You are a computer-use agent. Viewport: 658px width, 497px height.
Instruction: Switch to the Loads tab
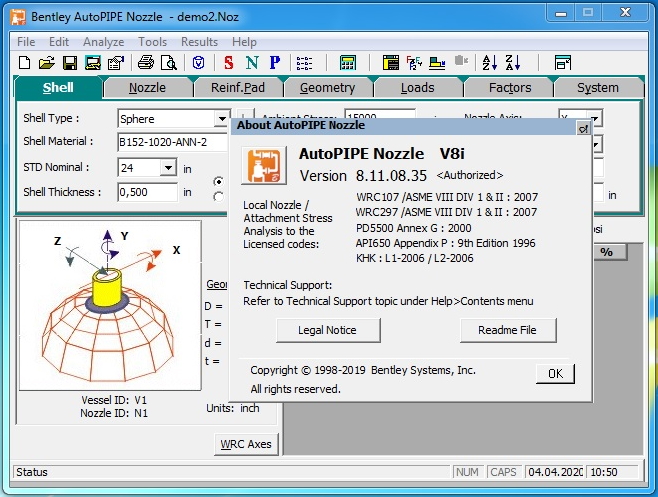pyautogui.click(x=418, y=88)
